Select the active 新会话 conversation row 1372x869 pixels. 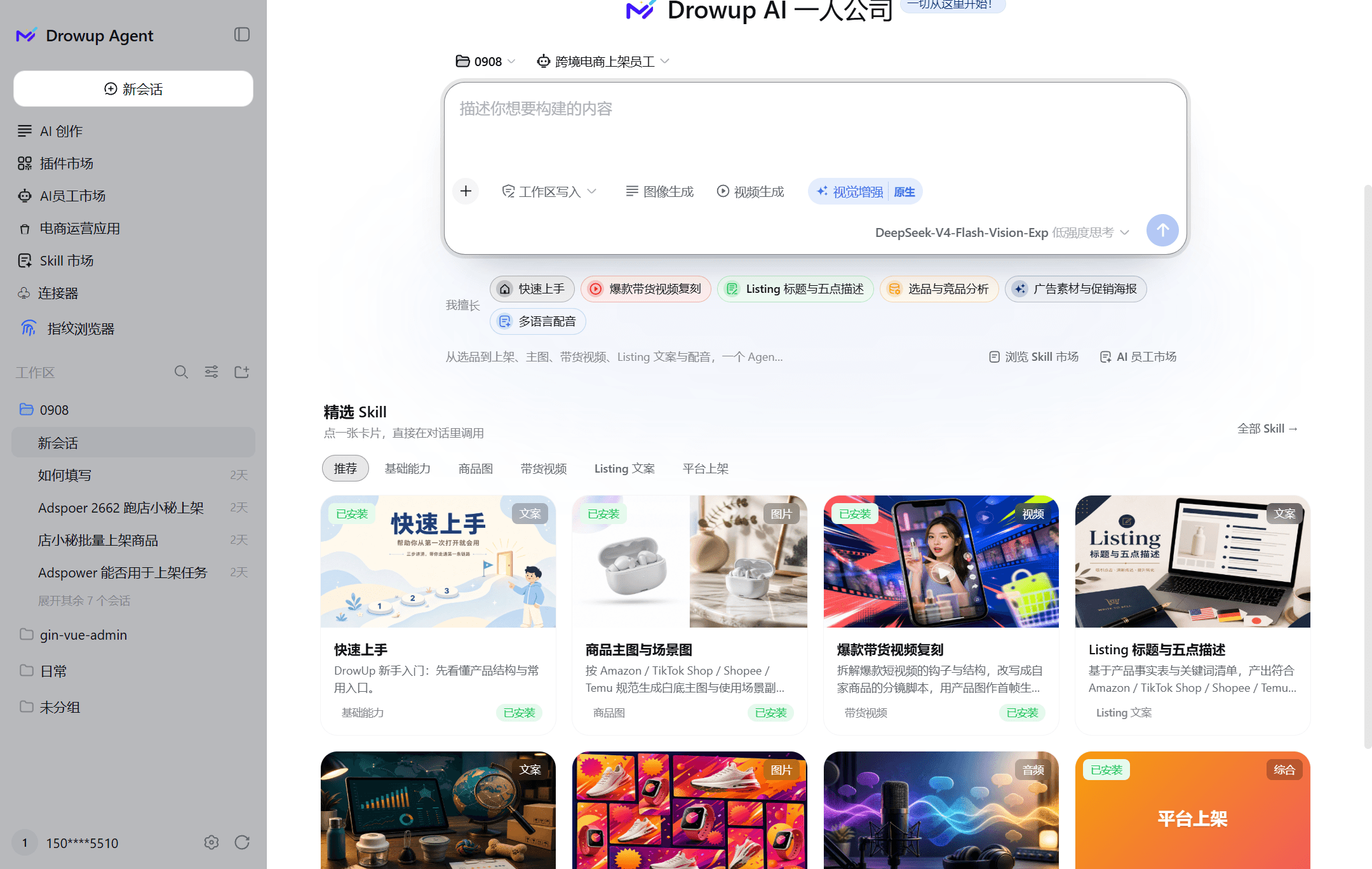(x=133, y=443)
